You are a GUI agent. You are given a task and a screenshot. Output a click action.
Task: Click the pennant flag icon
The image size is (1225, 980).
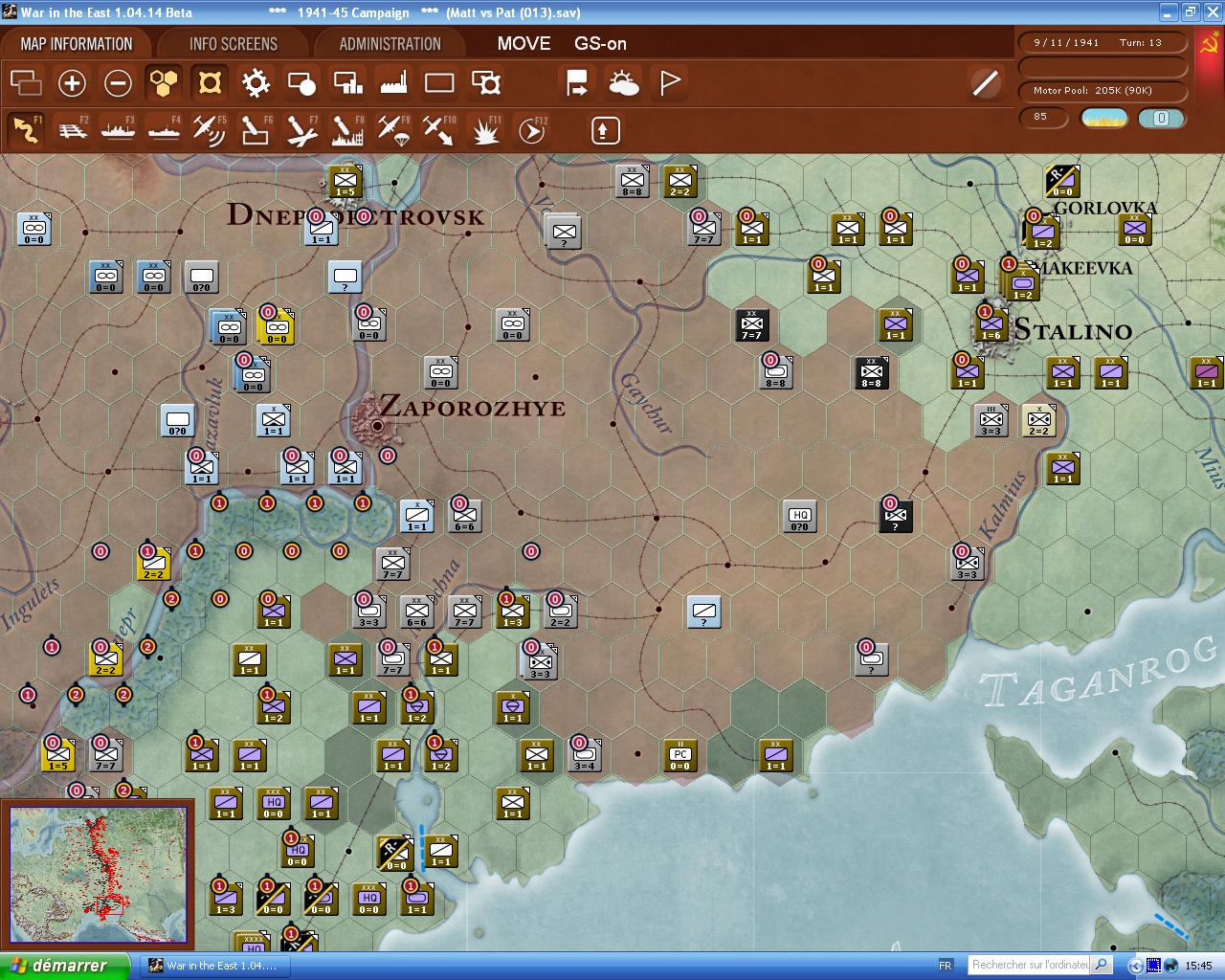click(x=670, y=83)
